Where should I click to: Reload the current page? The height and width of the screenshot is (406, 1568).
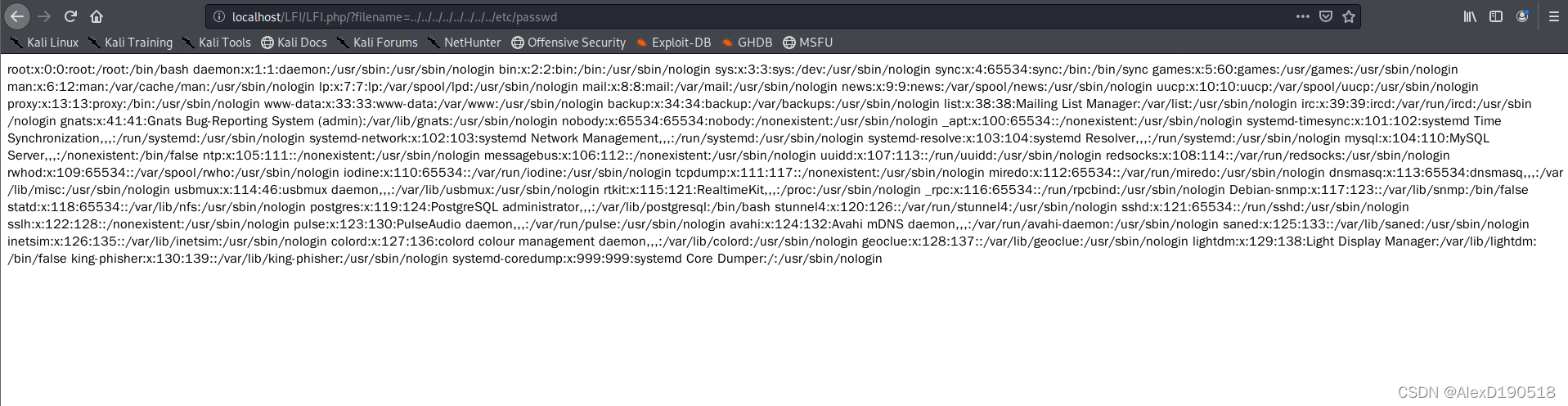pyautogui.click(x=70, y=16)
